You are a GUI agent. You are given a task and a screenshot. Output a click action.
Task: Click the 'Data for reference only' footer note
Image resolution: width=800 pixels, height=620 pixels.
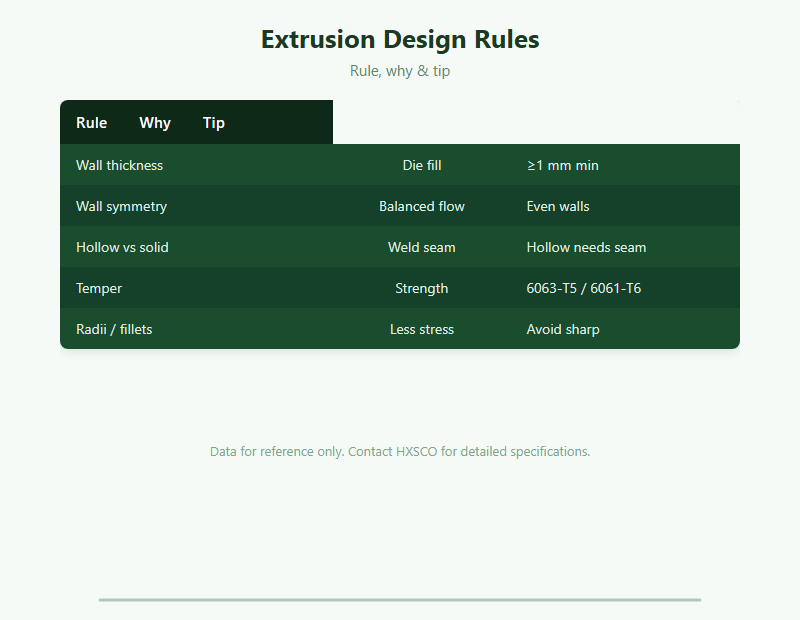[x=400, y=452]
